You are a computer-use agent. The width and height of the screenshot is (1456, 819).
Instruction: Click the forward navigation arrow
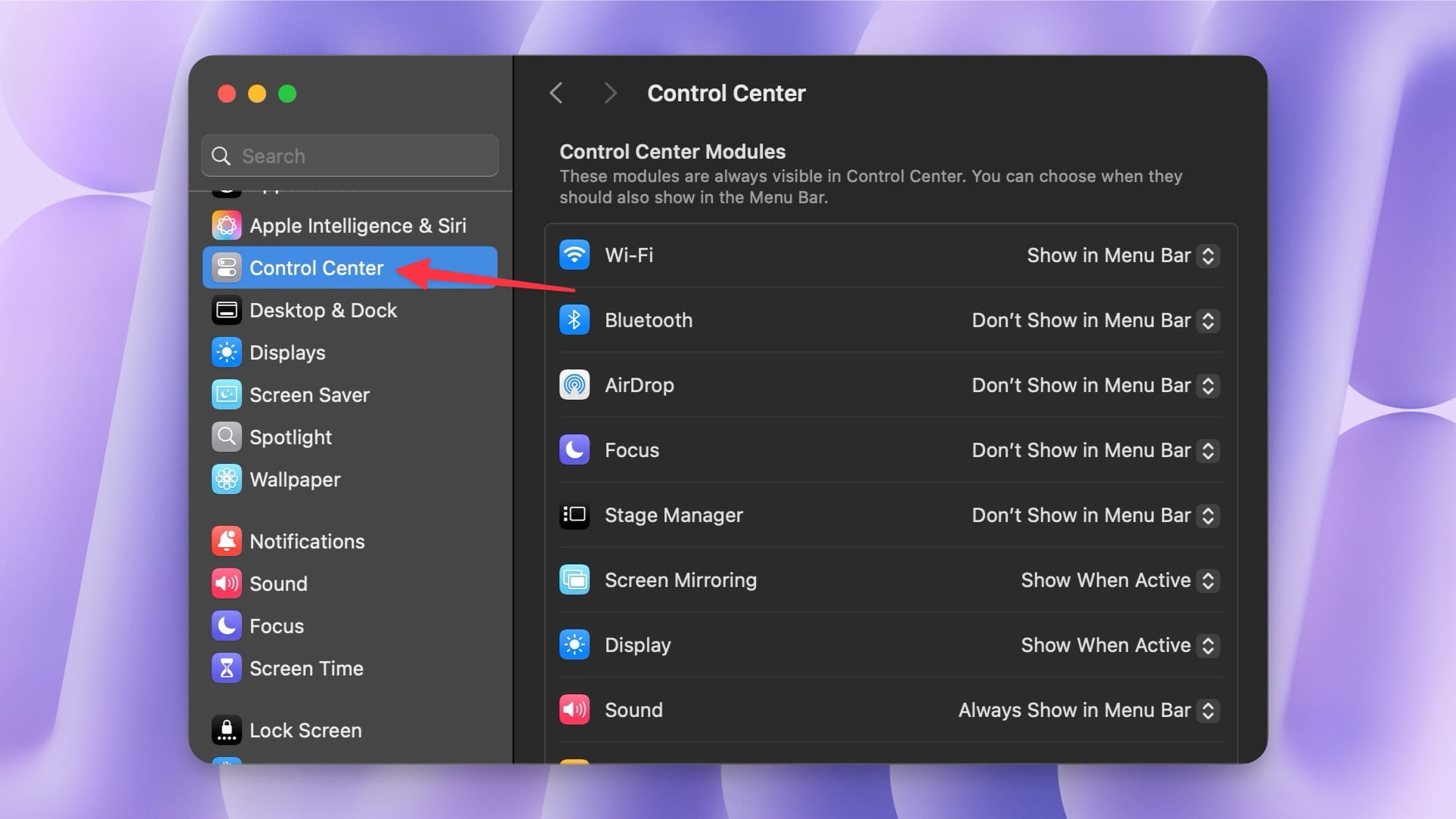(609, 92)
